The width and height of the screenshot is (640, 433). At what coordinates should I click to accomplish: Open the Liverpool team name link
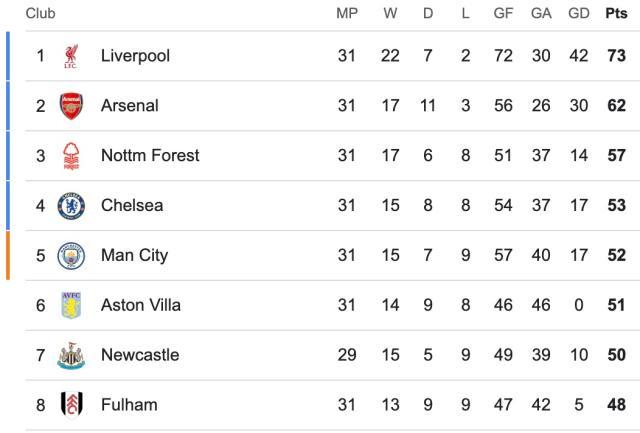[x=135, y=56]
